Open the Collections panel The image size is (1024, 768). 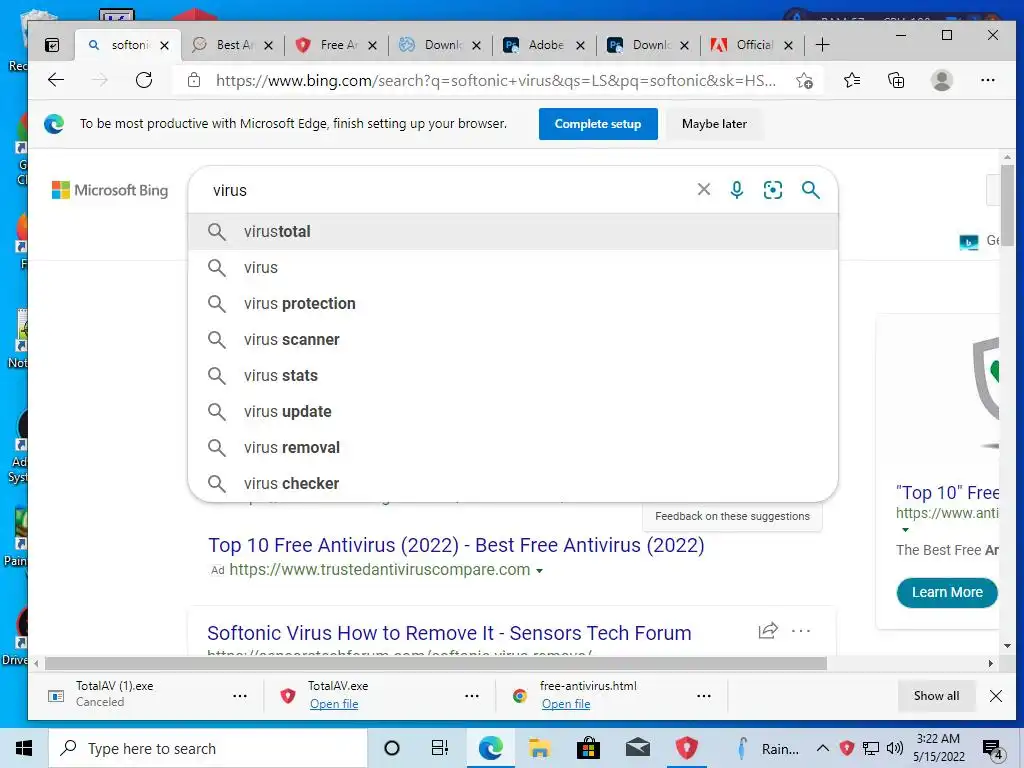(896, 80)
